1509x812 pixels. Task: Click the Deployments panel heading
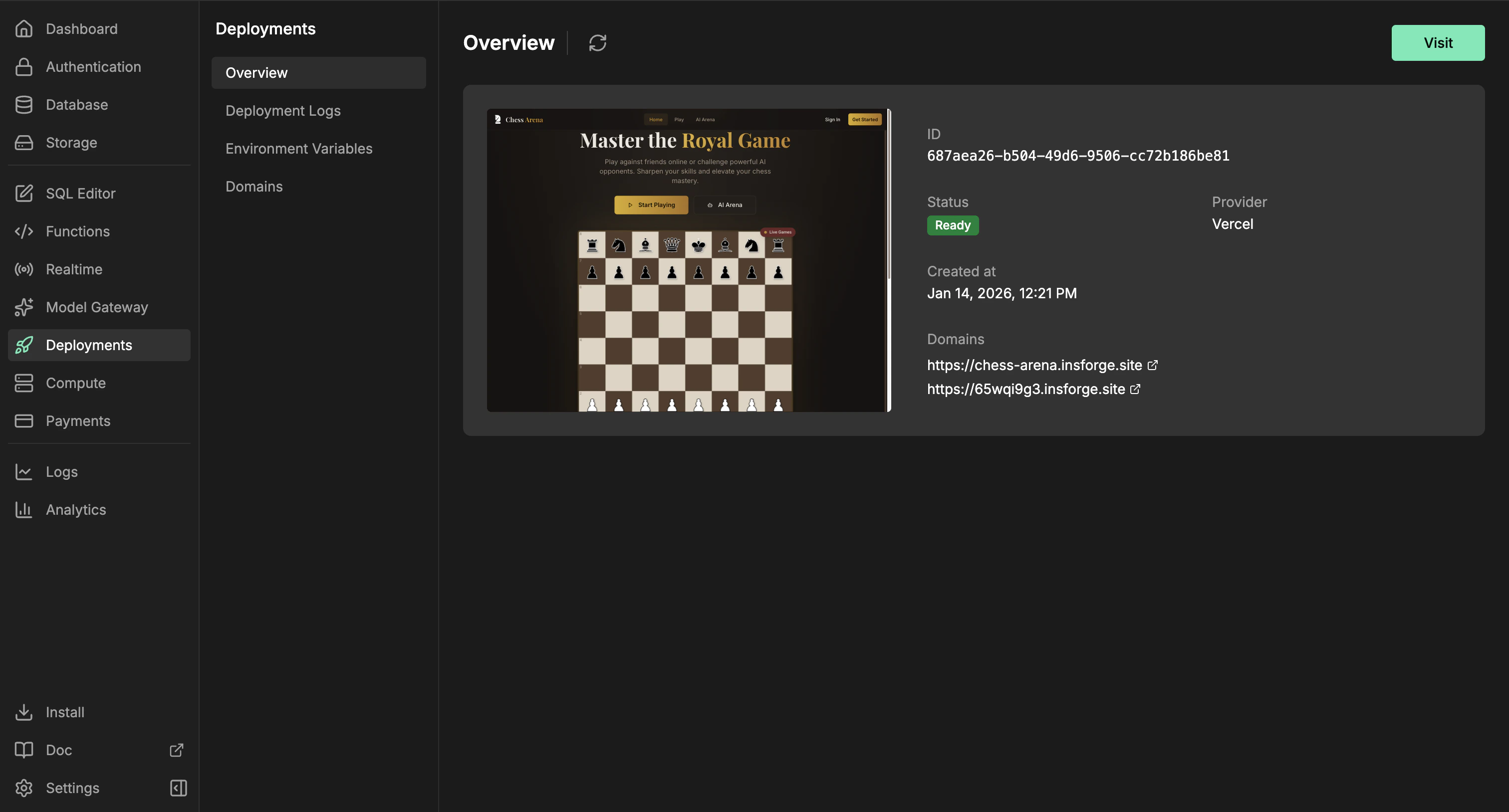pyautogui.click(x=265, y=29)
